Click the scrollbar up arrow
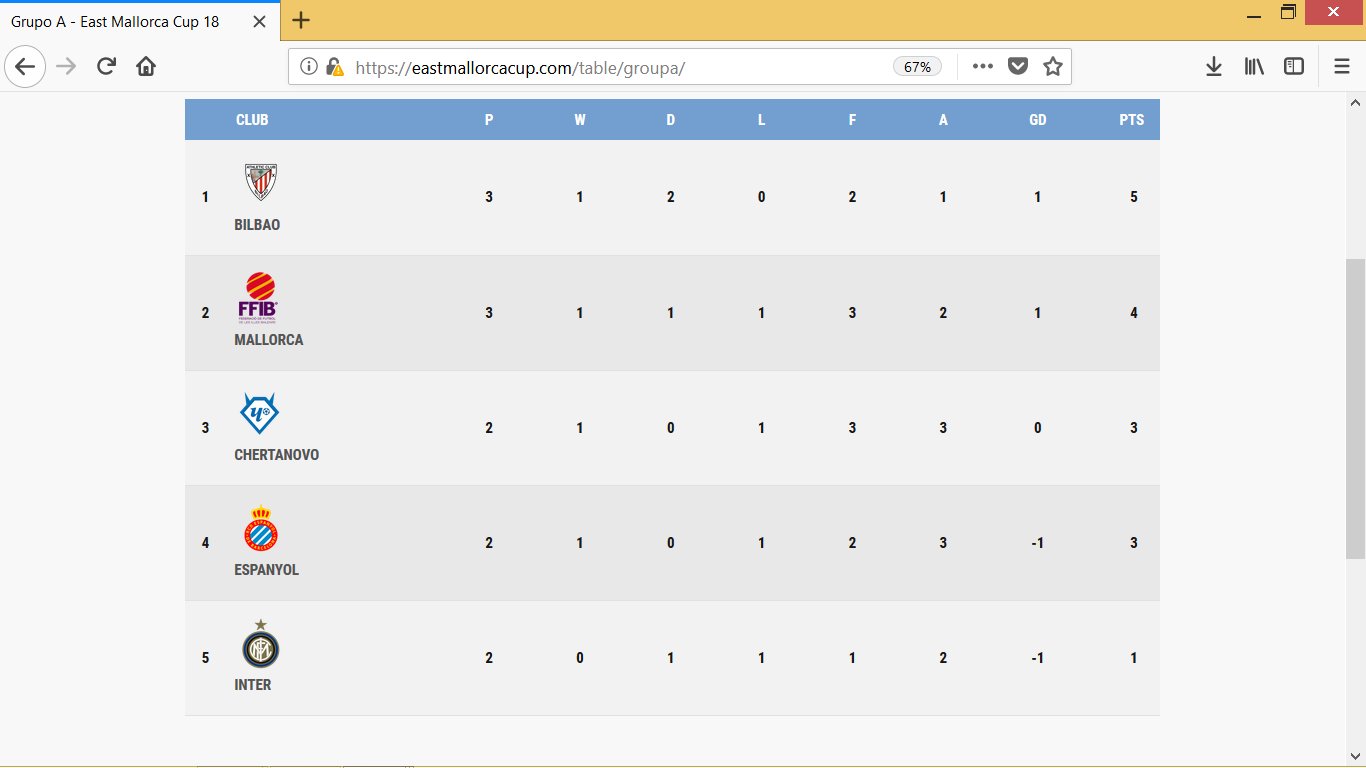This screenshot has width=1366, height=768. tap(1355, 102)
